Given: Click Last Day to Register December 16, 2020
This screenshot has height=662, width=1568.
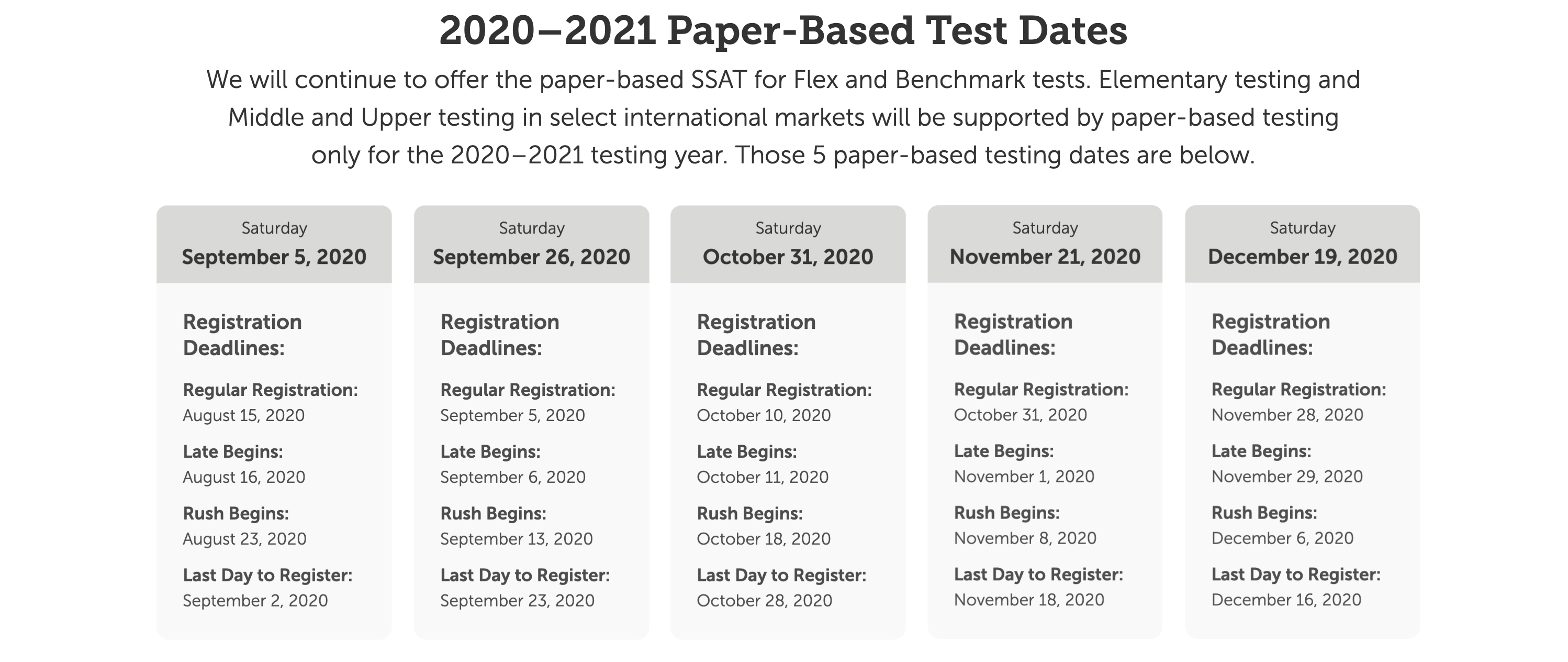Looking at the screenshot, I should (x=1286, y=600).
